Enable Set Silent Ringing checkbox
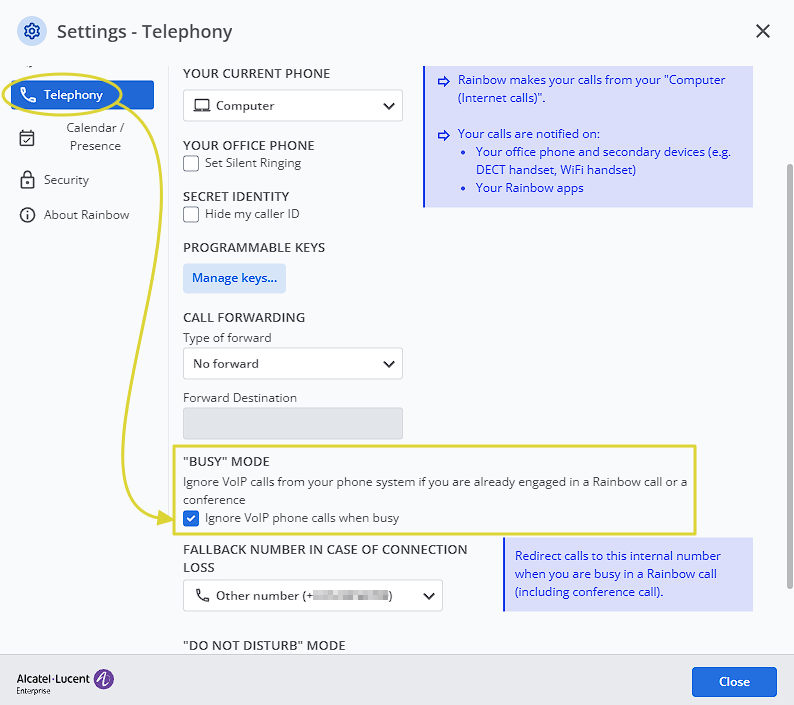This screenshot has width=794, height=705. 191,163
